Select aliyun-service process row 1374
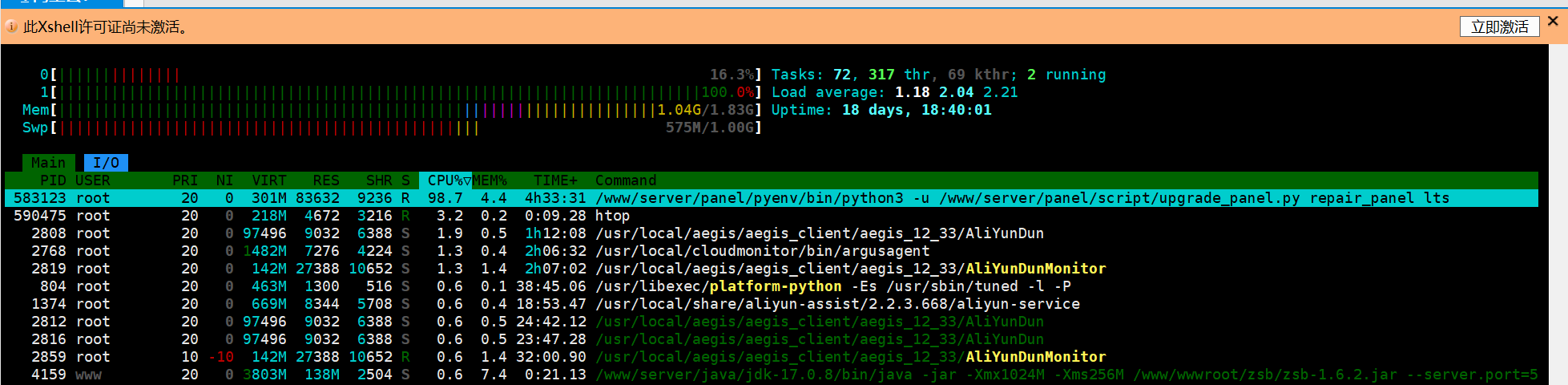The width and height of the screenshot is (1568, 385). click(771, 304)
